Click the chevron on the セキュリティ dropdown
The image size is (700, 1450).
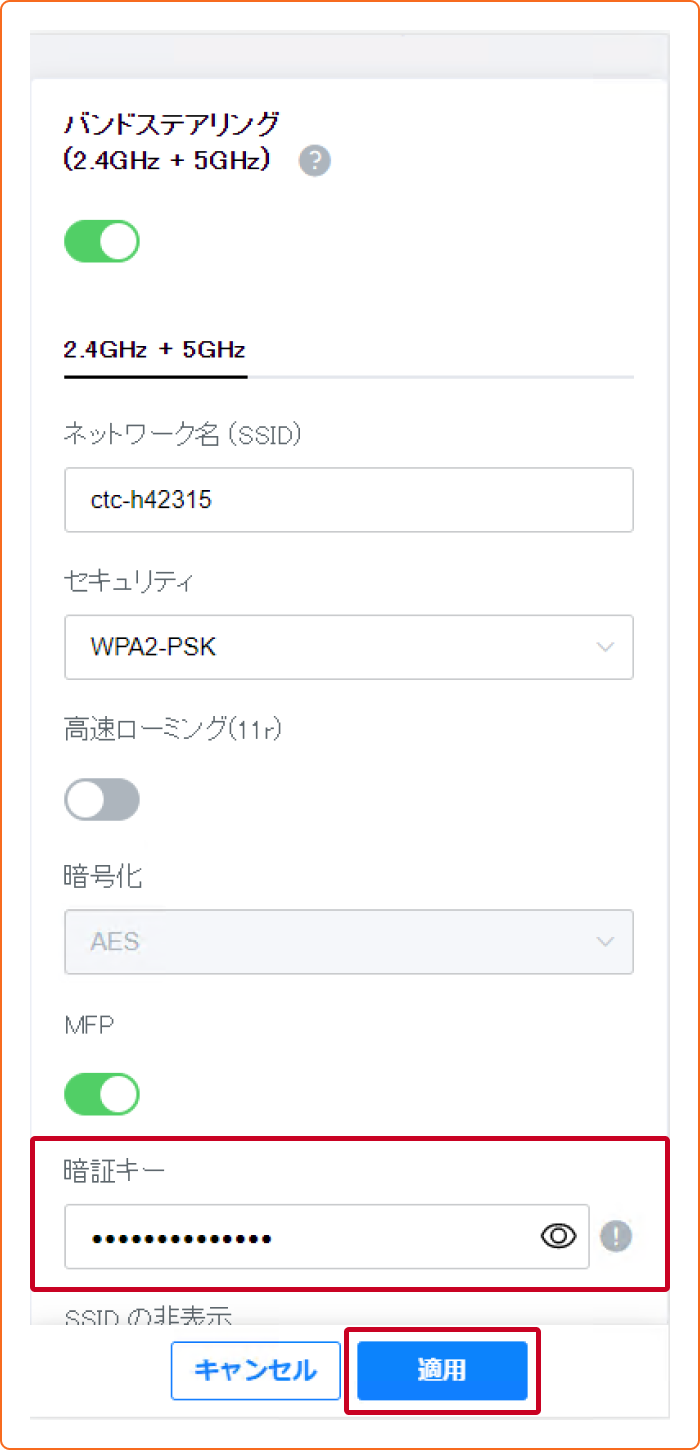pyautogui.click(x=605, y=647)
